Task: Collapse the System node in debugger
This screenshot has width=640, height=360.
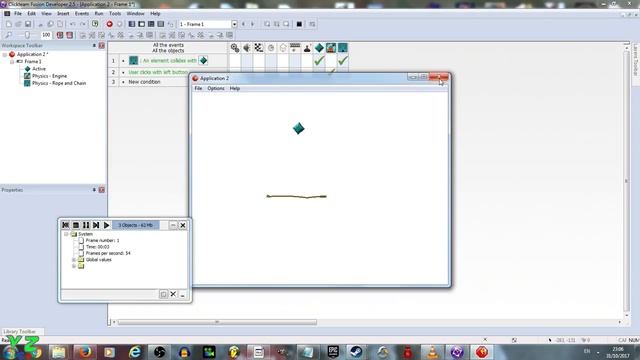Action: (66, 234)
